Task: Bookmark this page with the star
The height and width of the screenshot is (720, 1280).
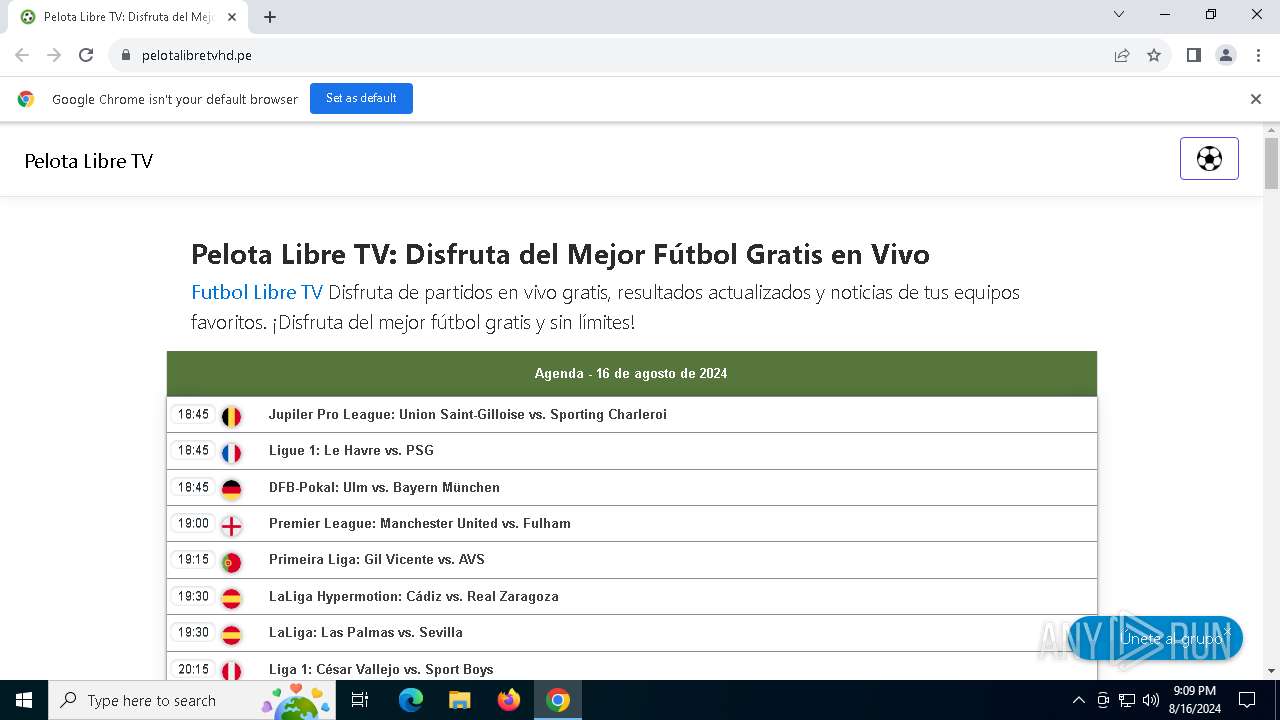Action: (x=1154, y=55)
